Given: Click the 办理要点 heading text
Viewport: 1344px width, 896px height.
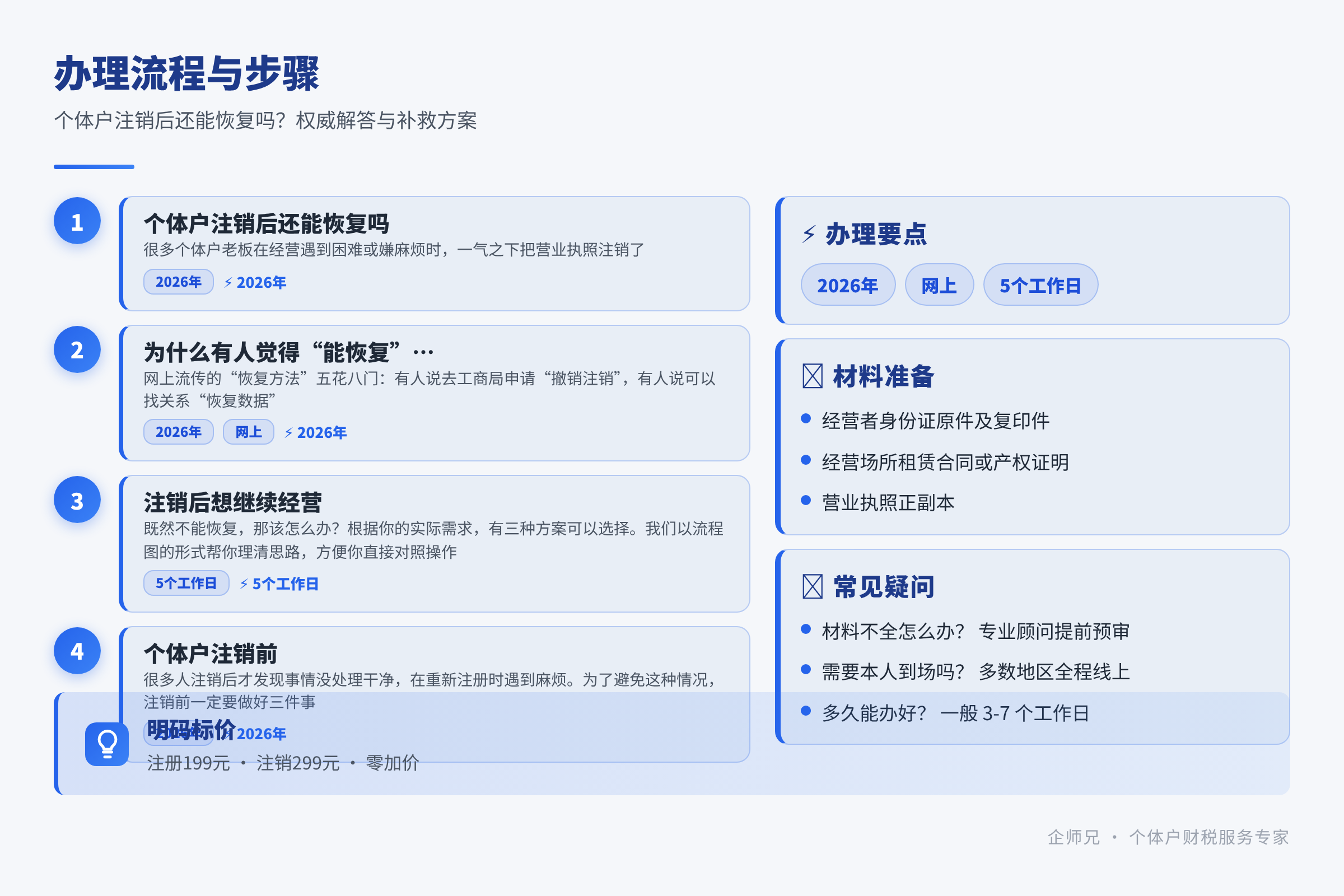Looking at the screenshot, I should tap(876, 234).
